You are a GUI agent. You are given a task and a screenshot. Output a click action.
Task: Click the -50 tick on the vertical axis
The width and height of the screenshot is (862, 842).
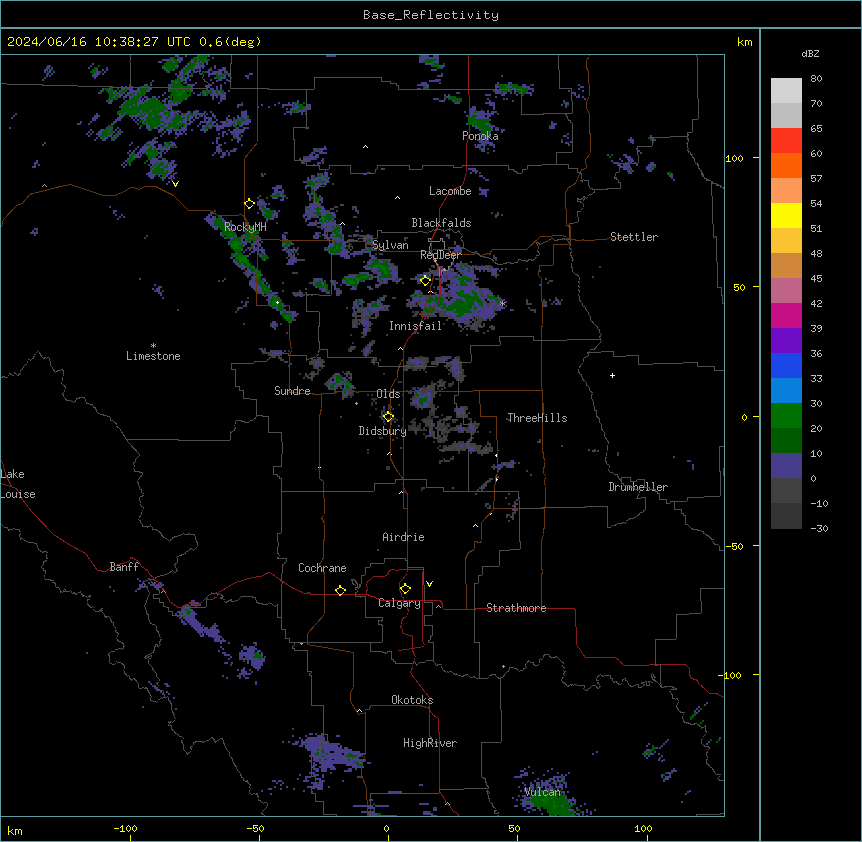click(x=734, y=546)
